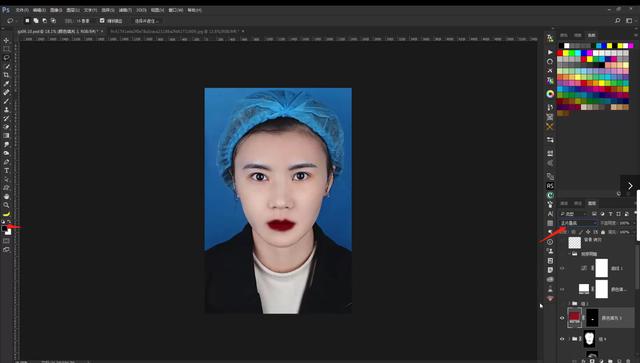Click Intersect with Selection mode icon
Image resolution: width=640 pixels, height=363 pixels.
(x=53, y=20)
